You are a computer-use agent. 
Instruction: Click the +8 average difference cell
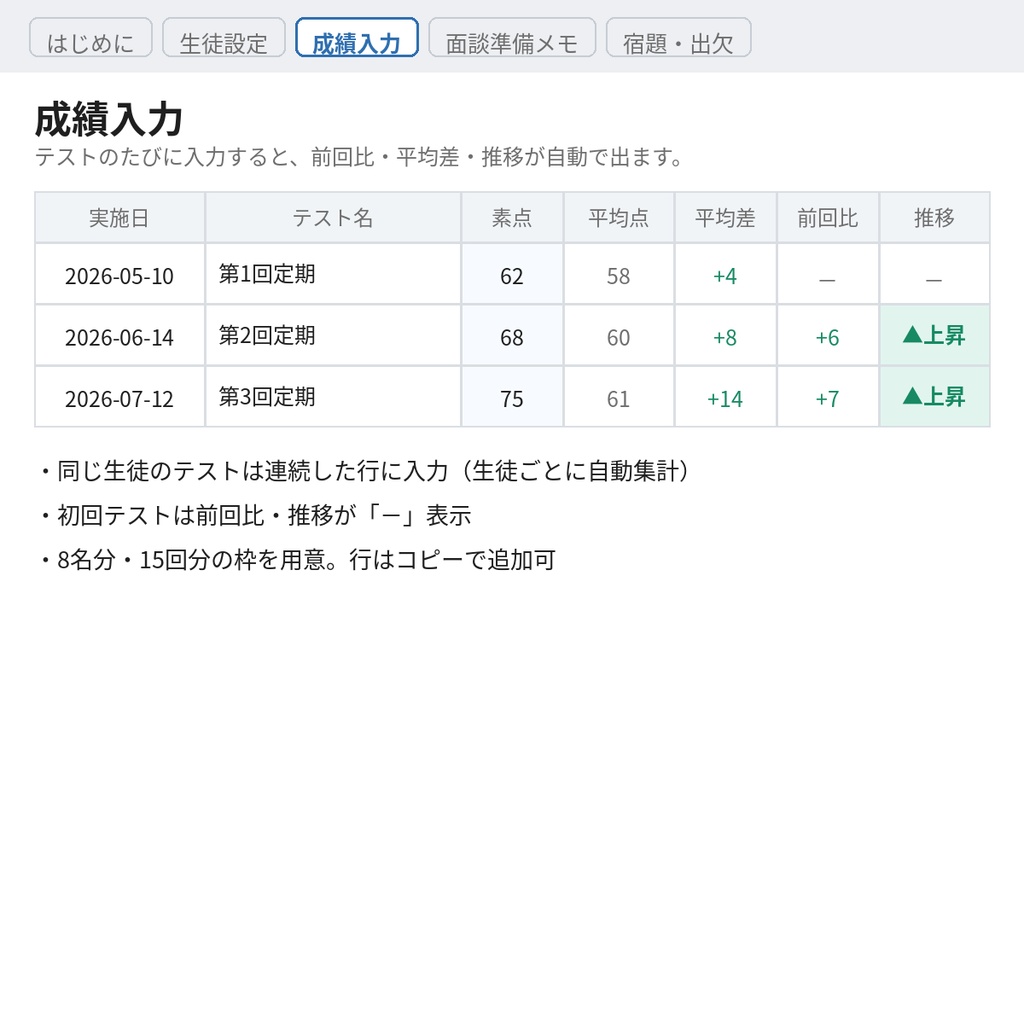tap(725, 336)
